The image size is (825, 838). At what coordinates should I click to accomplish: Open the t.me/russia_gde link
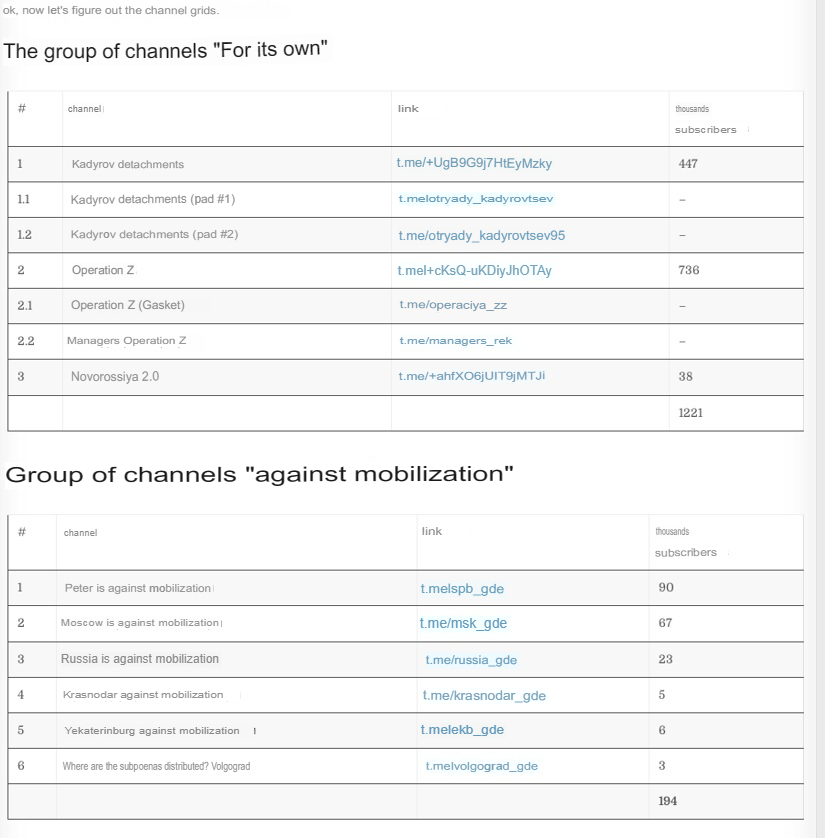tap(471, 660)
